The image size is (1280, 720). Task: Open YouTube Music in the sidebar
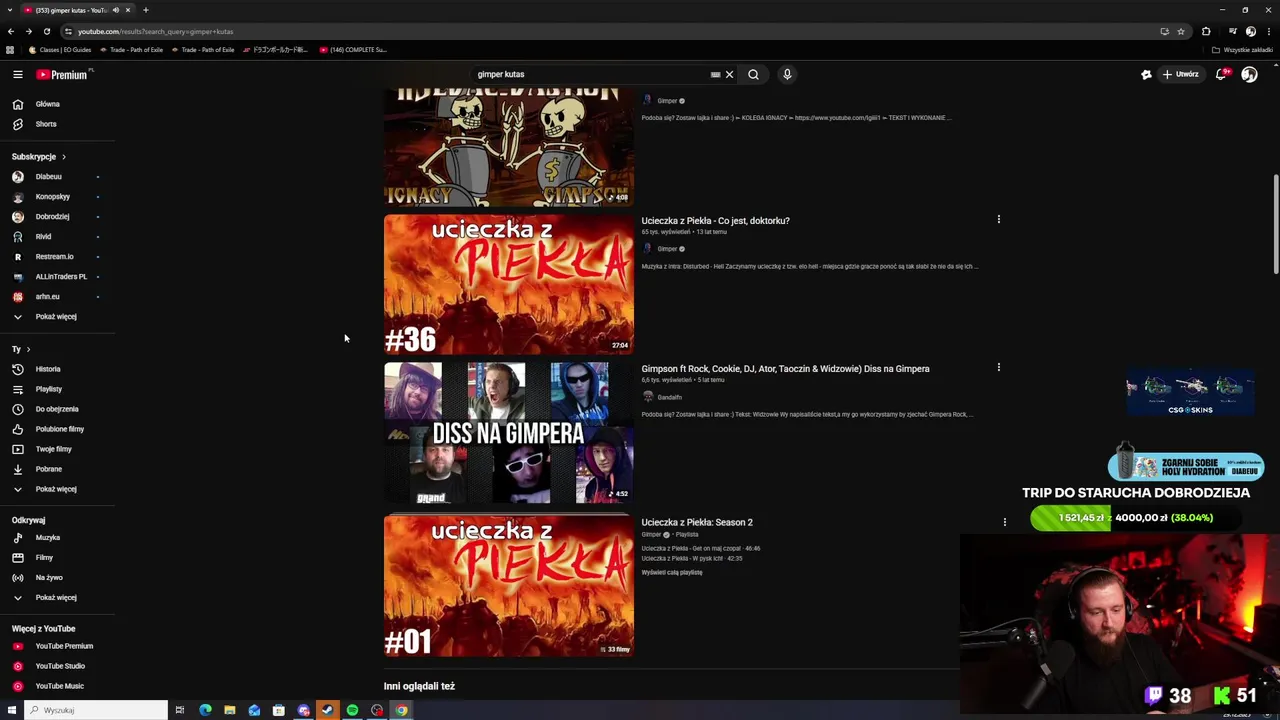(59, 686)
